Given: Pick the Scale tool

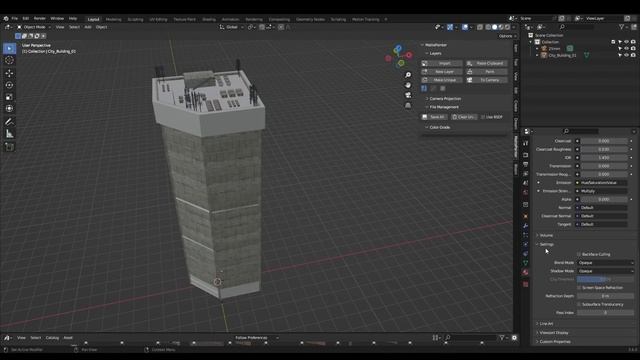Looking at the screenshot, I should pos(9,97).
